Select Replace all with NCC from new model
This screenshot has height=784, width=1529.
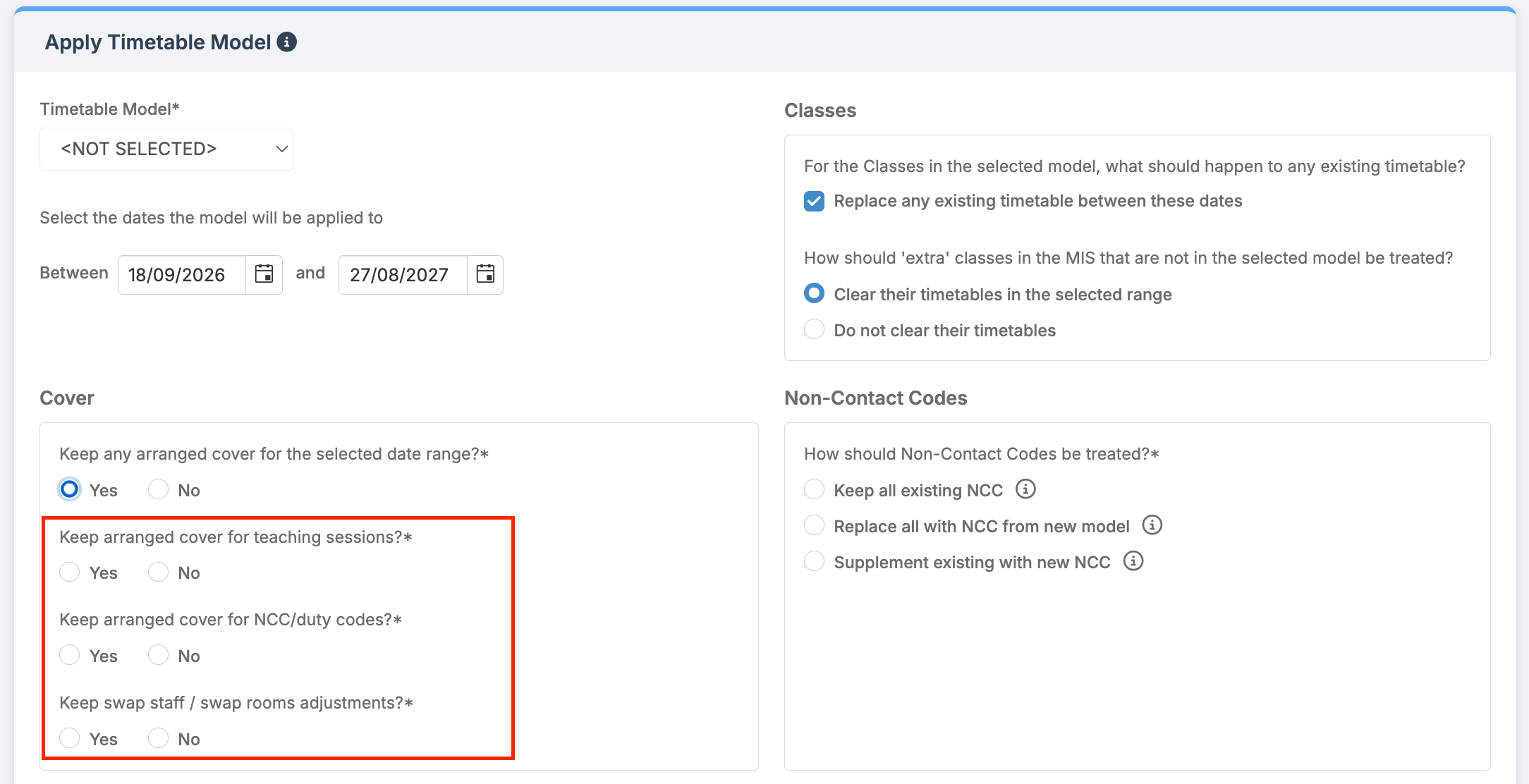pos(814,525)
